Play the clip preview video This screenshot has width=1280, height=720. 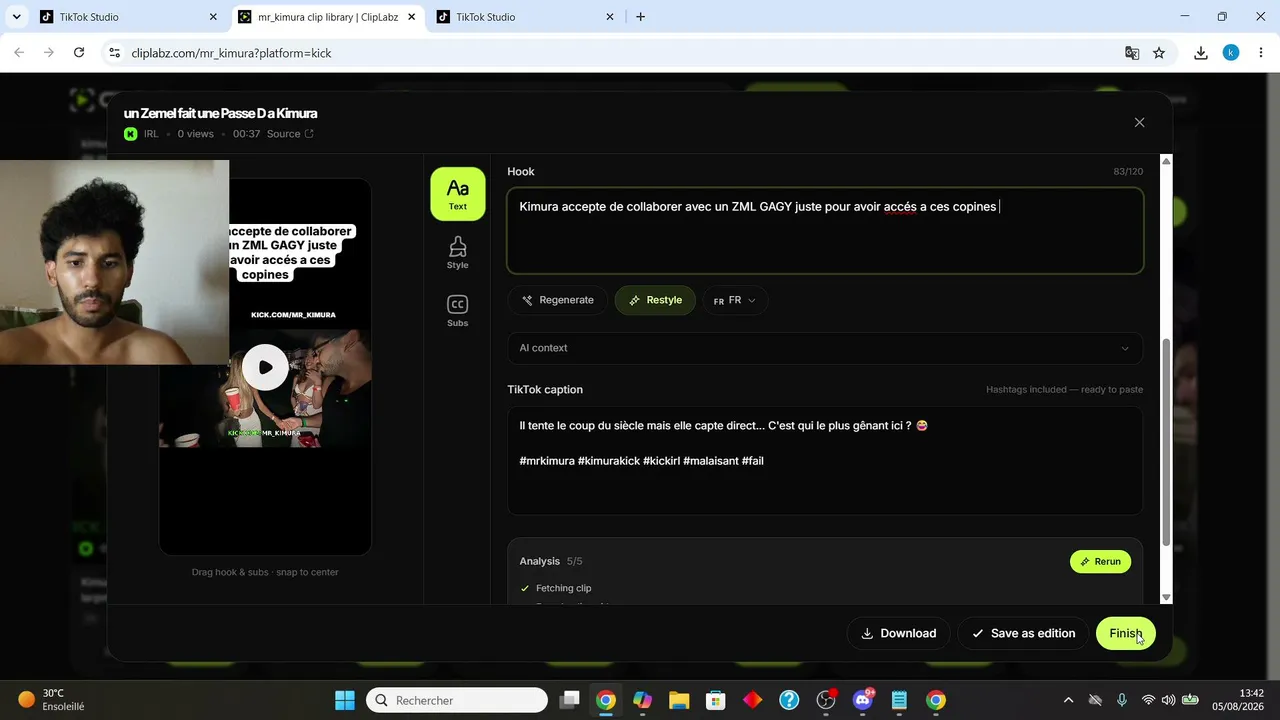click(x=265, y=367)
